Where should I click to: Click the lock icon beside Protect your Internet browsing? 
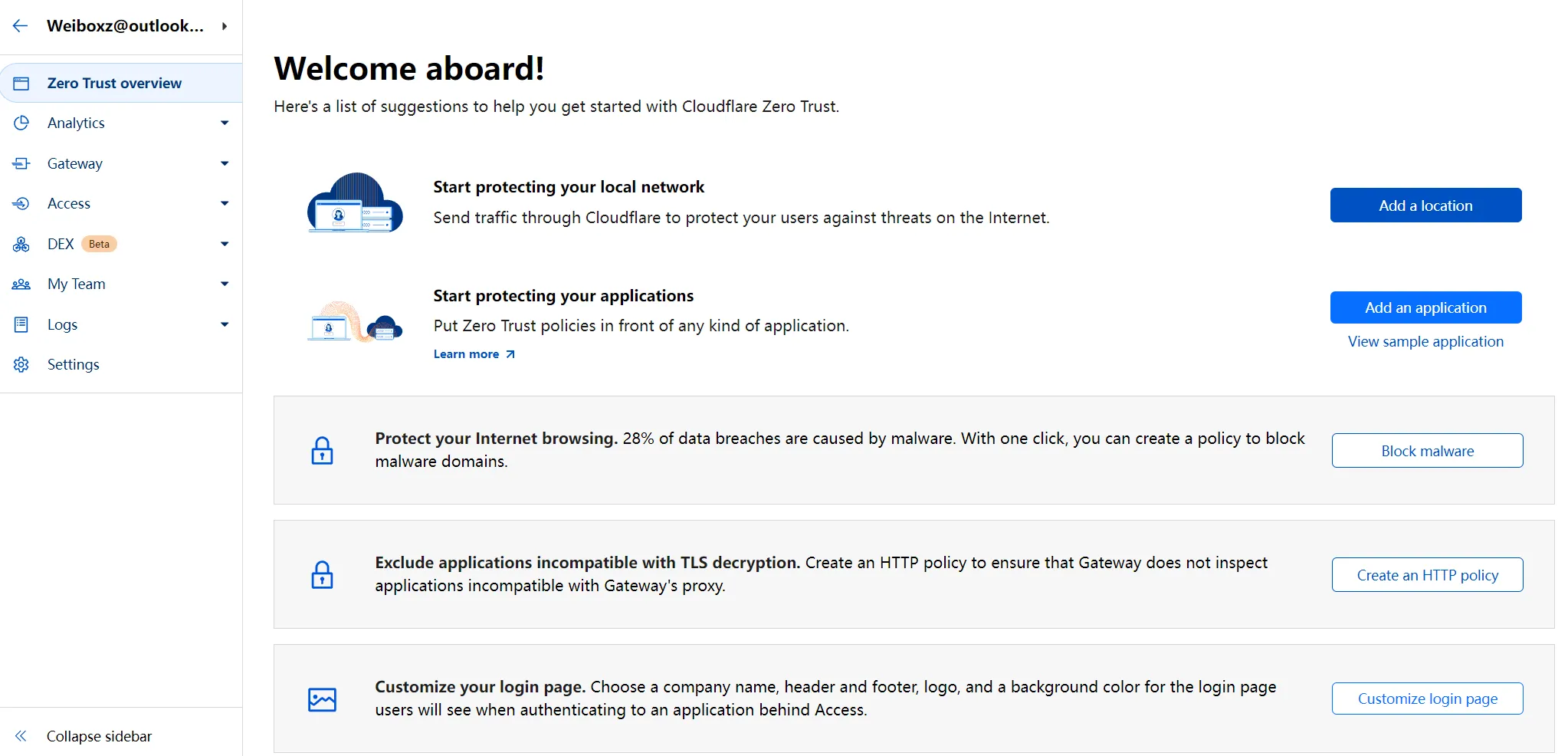[323, 450]
